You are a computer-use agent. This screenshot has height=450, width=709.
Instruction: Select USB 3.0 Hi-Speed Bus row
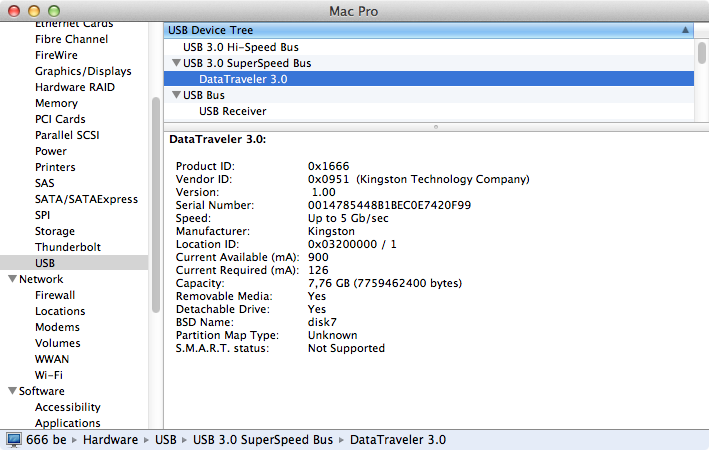point(429,47)
